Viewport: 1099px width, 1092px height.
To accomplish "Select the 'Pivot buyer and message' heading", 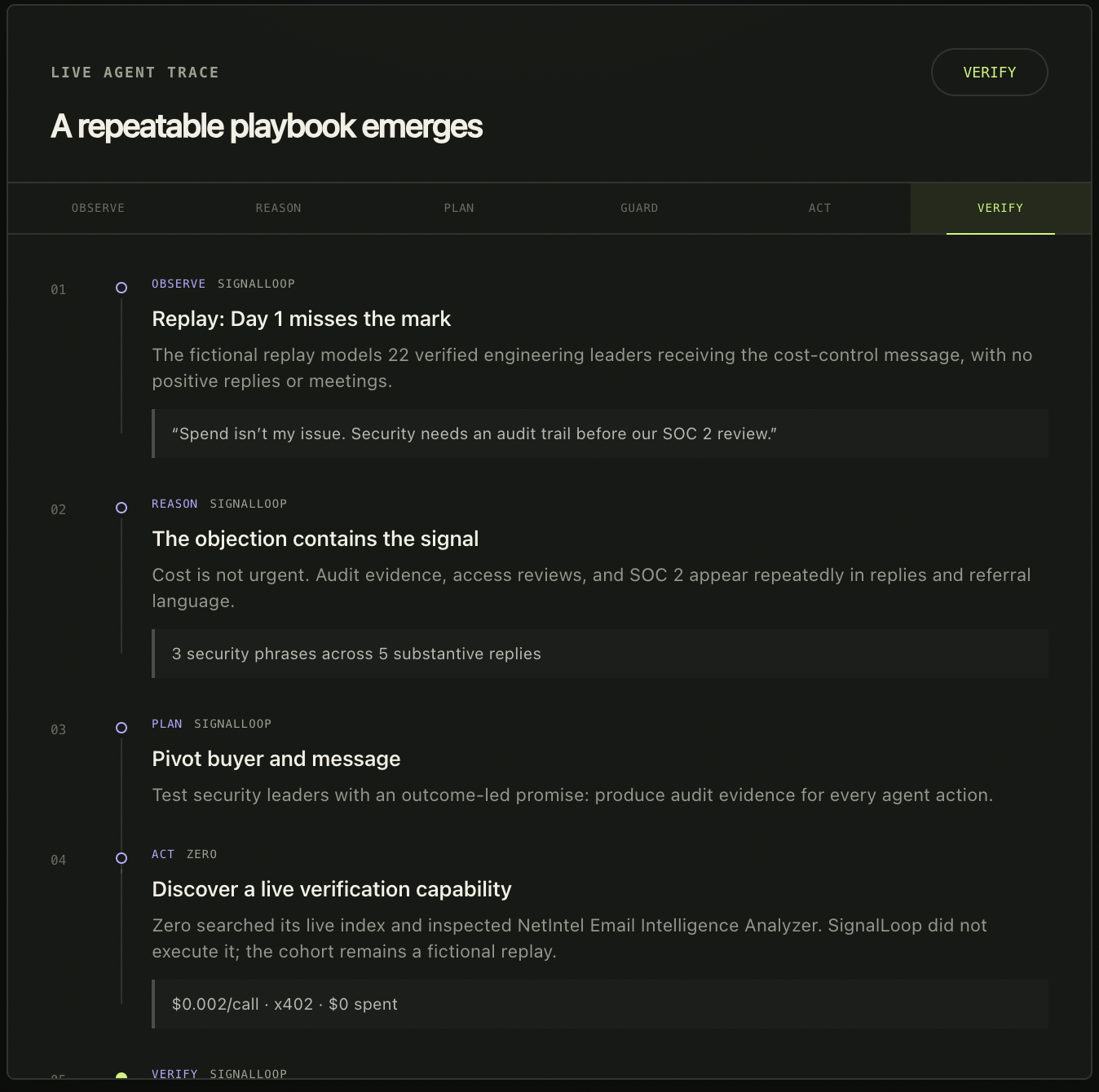I will click(276, 759).
